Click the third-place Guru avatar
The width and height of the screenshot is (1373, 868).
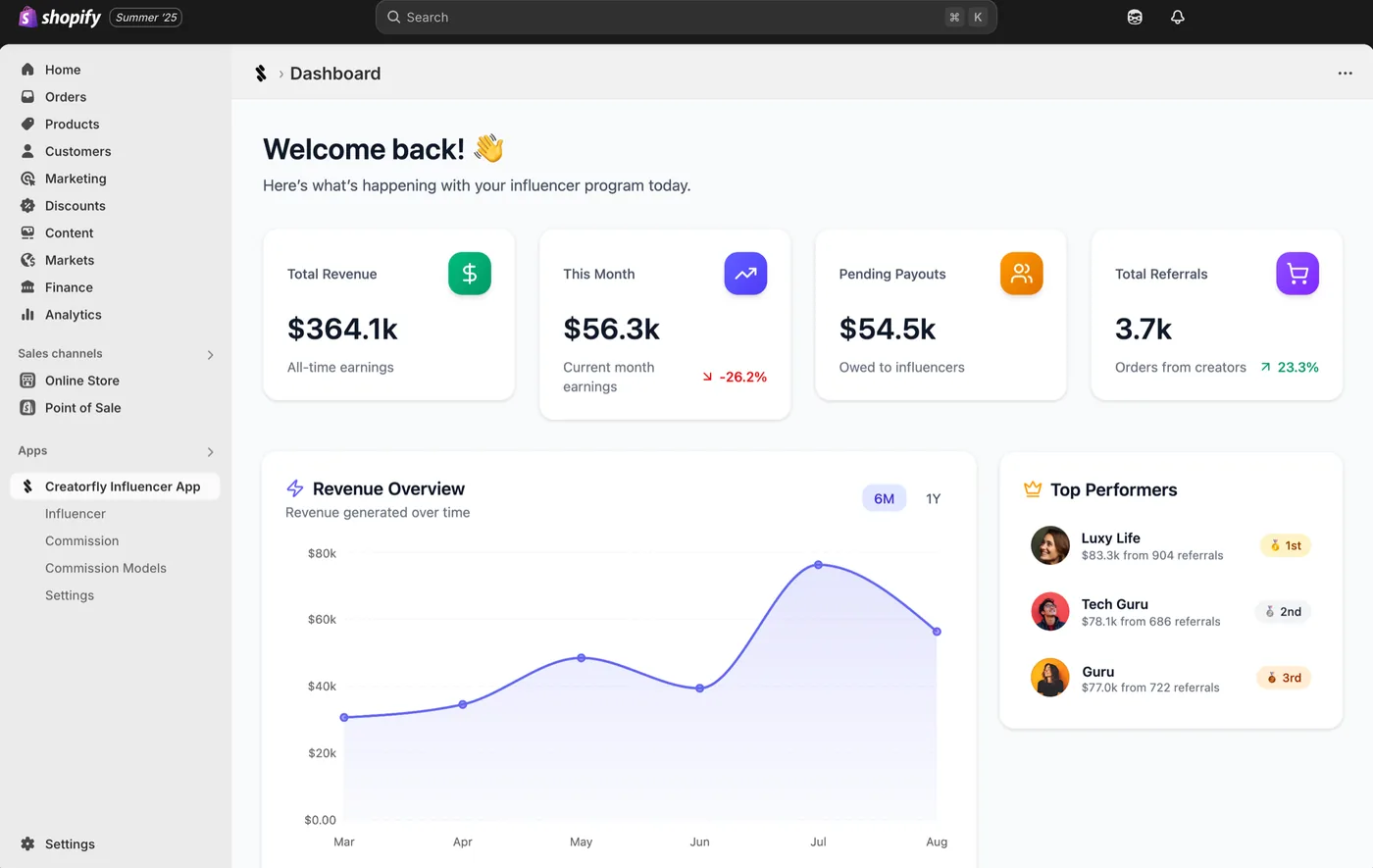click(1049, 678)
